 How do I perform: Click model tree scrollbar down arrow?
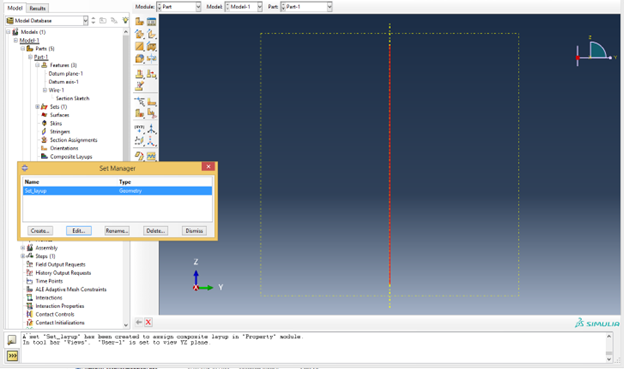126,325
